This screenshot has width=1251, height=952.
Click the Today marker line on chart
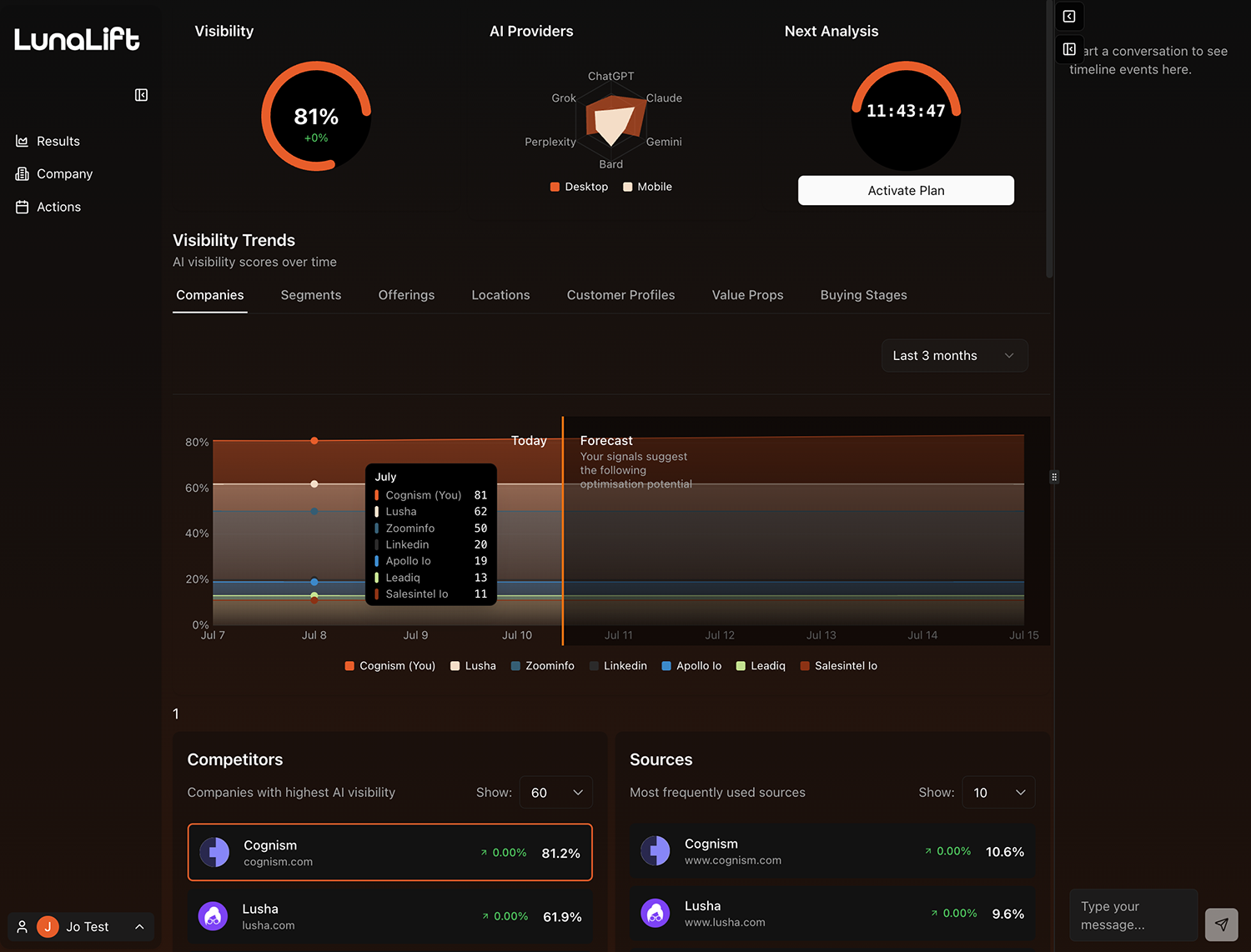[563, 530]
